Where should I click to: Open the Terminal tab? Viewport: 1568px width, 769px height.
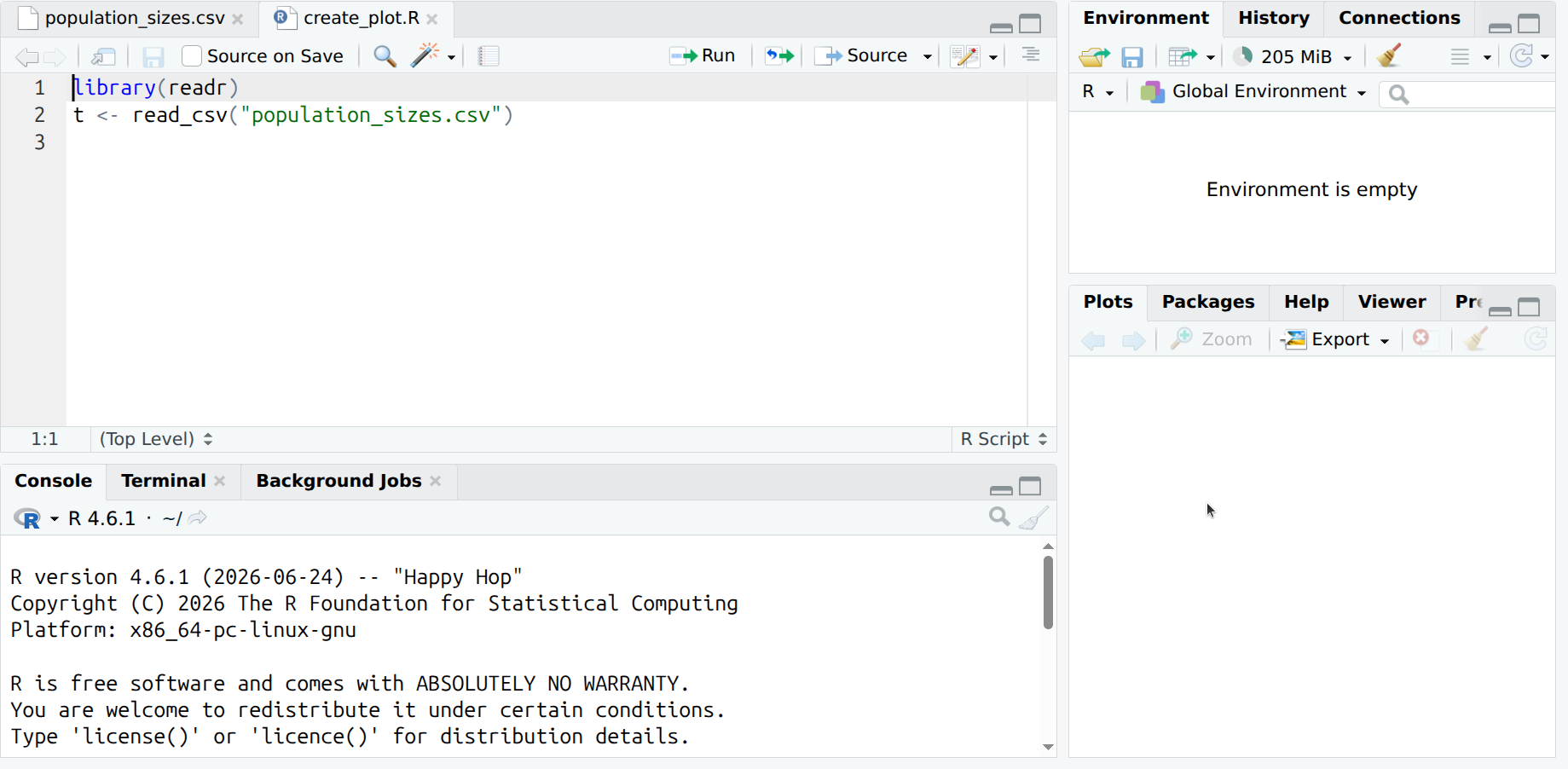[164, 481]
